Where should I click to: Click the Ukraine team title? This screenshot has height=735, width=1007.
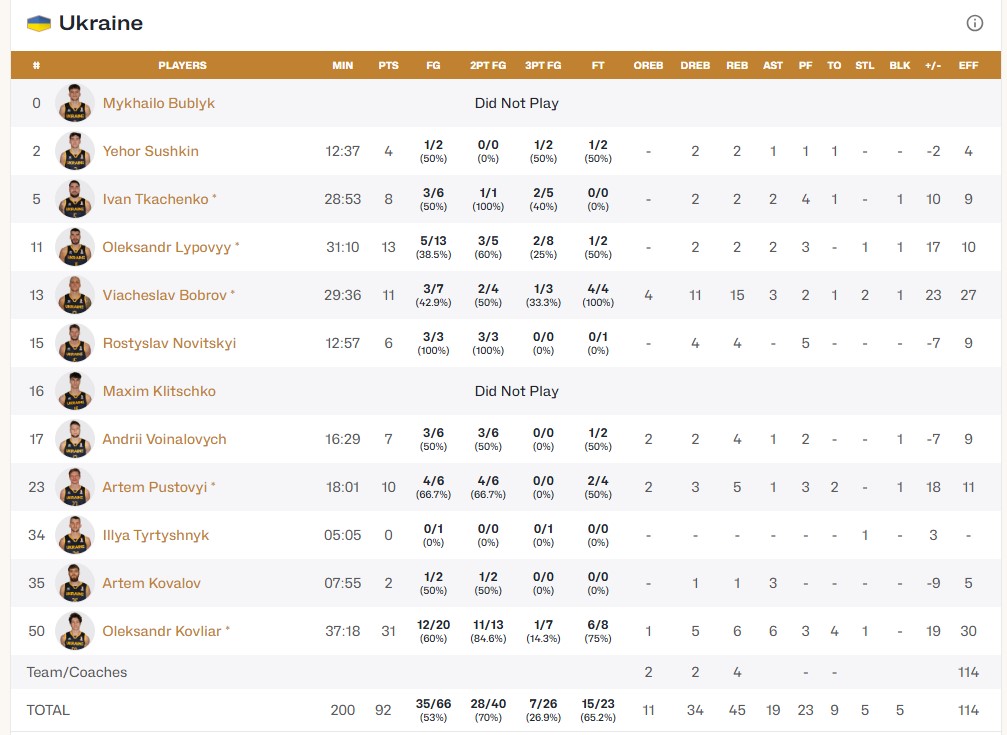point(101,23)
